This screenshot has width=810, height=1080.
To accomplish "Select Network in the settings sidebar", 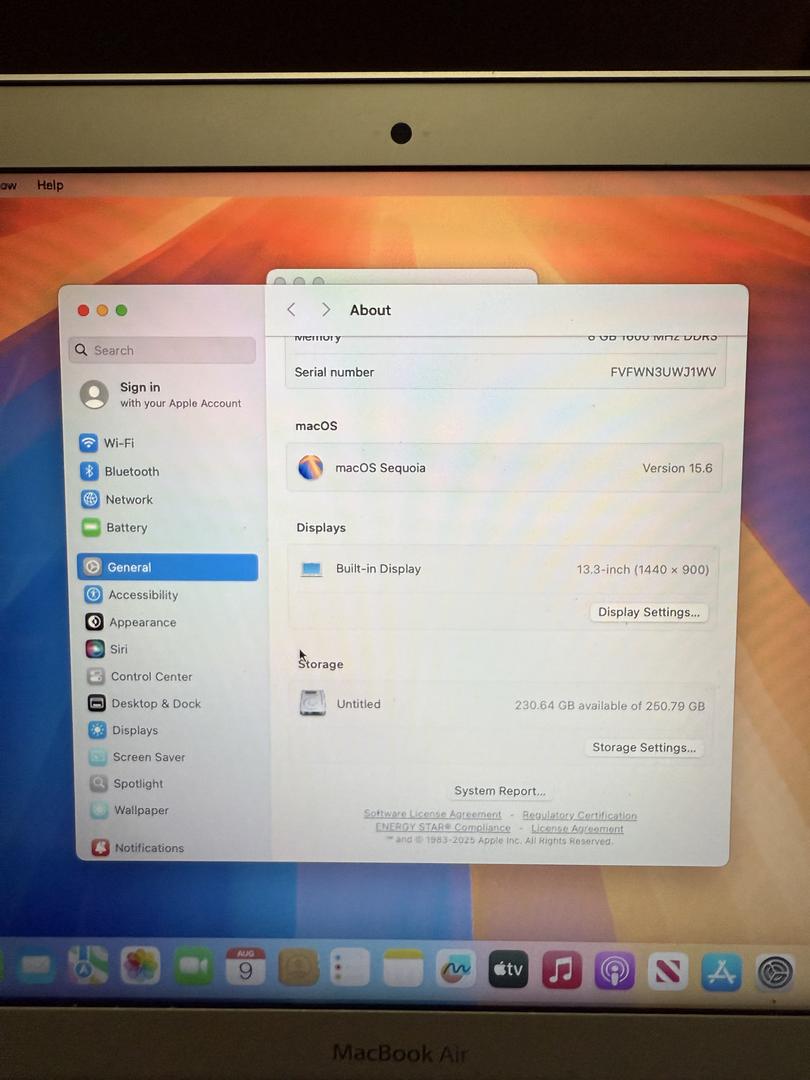I will coord(117,499).
